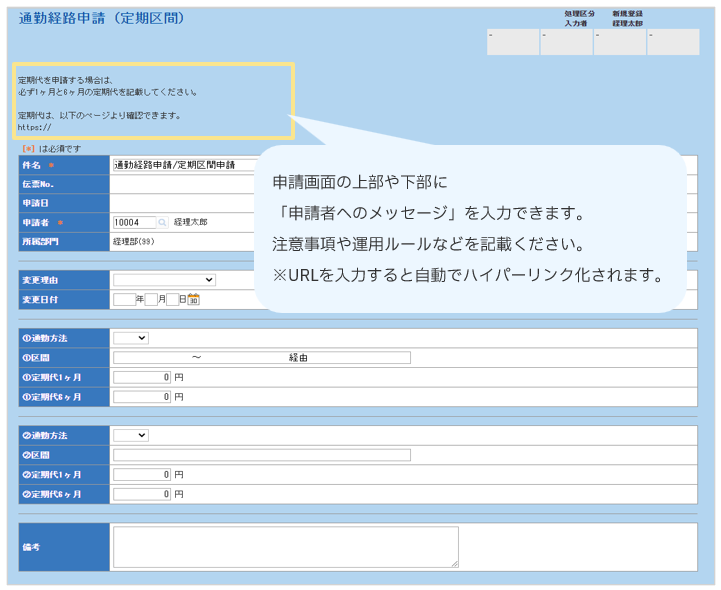Click the 備考 textarea resize handle

coord(455,565)
